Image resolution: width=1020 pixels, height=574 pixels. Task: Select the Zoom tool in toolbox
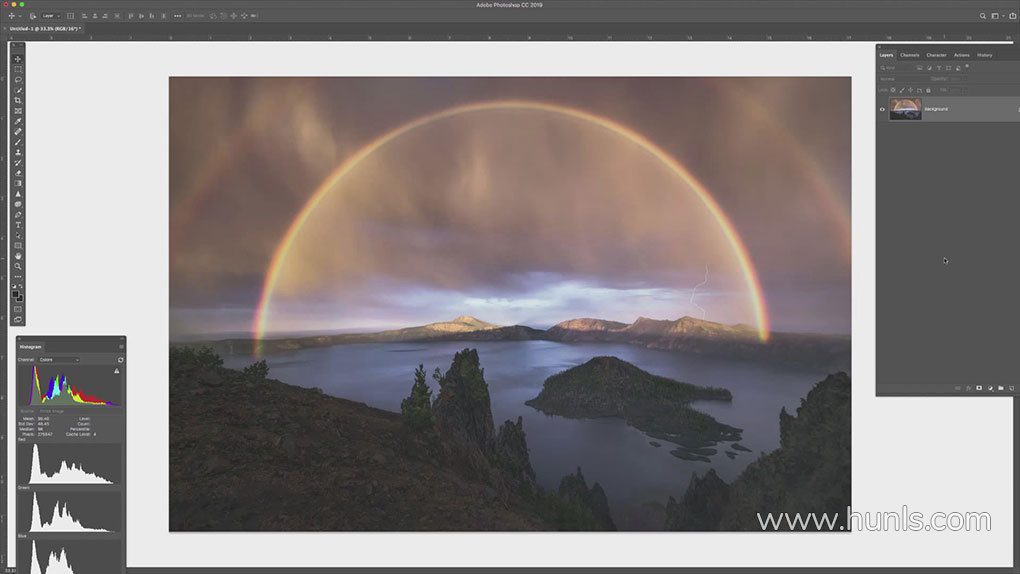coord(18,267)
